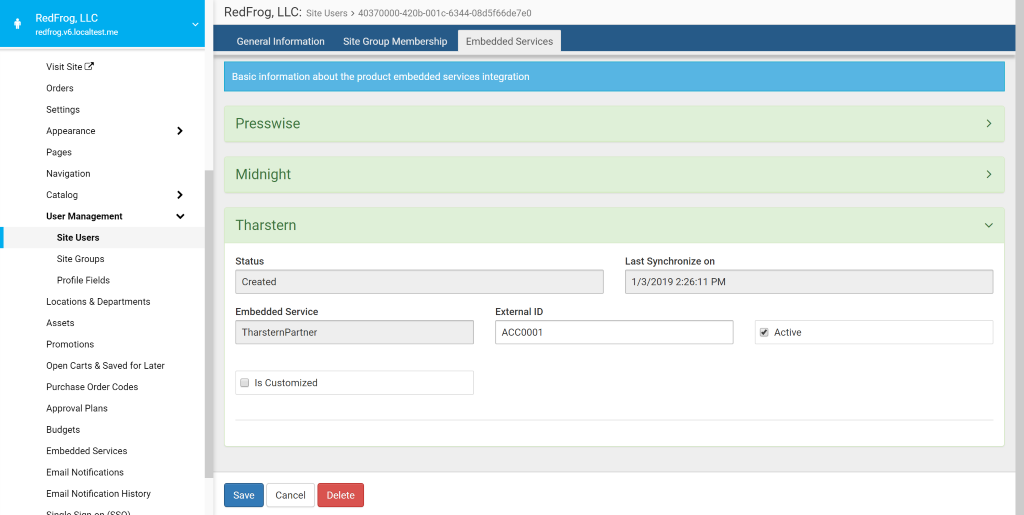Tick the Is Customized checkbox
This screenshot has height=515, width=1024.
245,382
